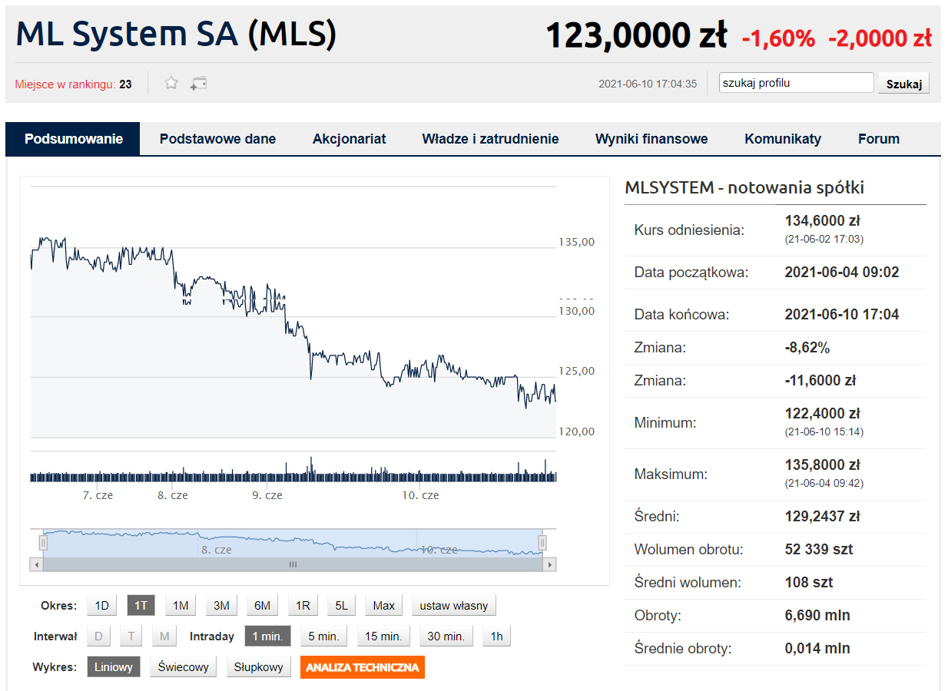This screenshot has height=691, width=948.
Task: Click the navigator scrollbar grip
Action: click(293, 565)
